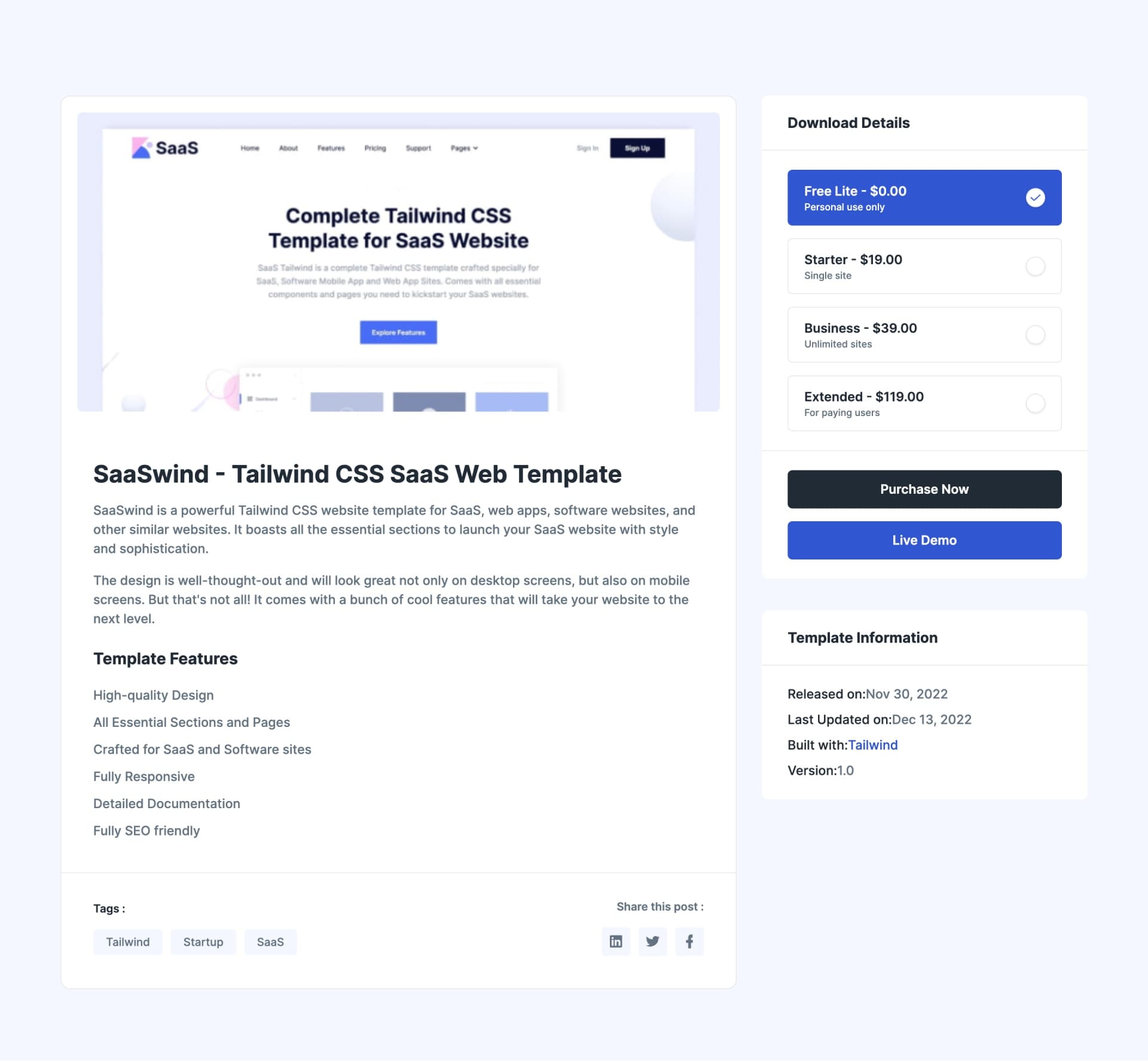
Task: Click the Sign In menu item in preview
Action: pos(584,148)
